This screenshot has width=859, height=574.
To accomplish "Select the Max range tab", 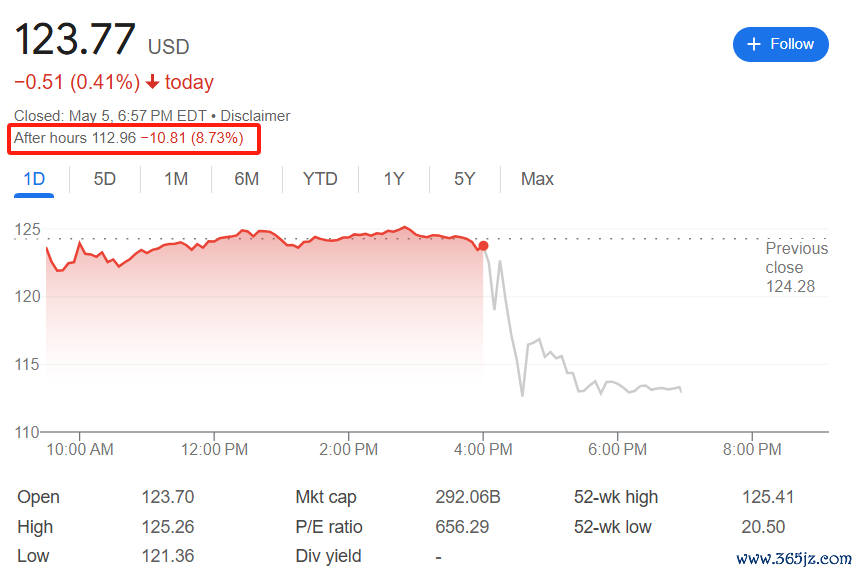I will pyautogui.click(x=537, y=179).
